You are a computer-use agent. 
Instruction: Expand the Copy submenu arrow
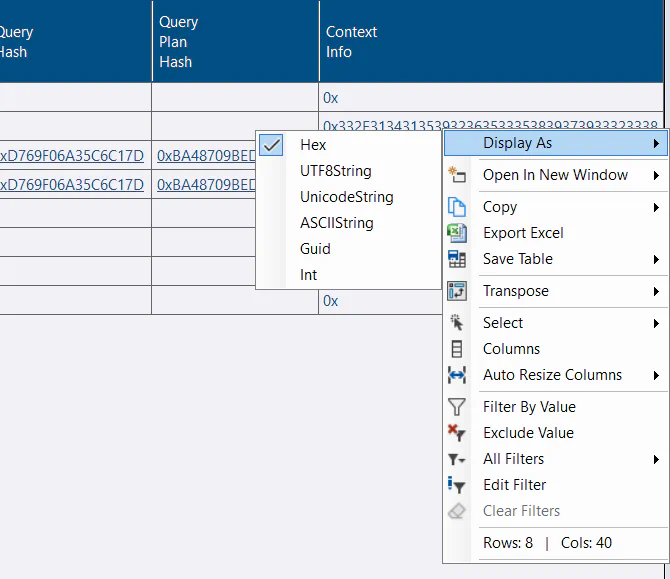pos(656,208)
